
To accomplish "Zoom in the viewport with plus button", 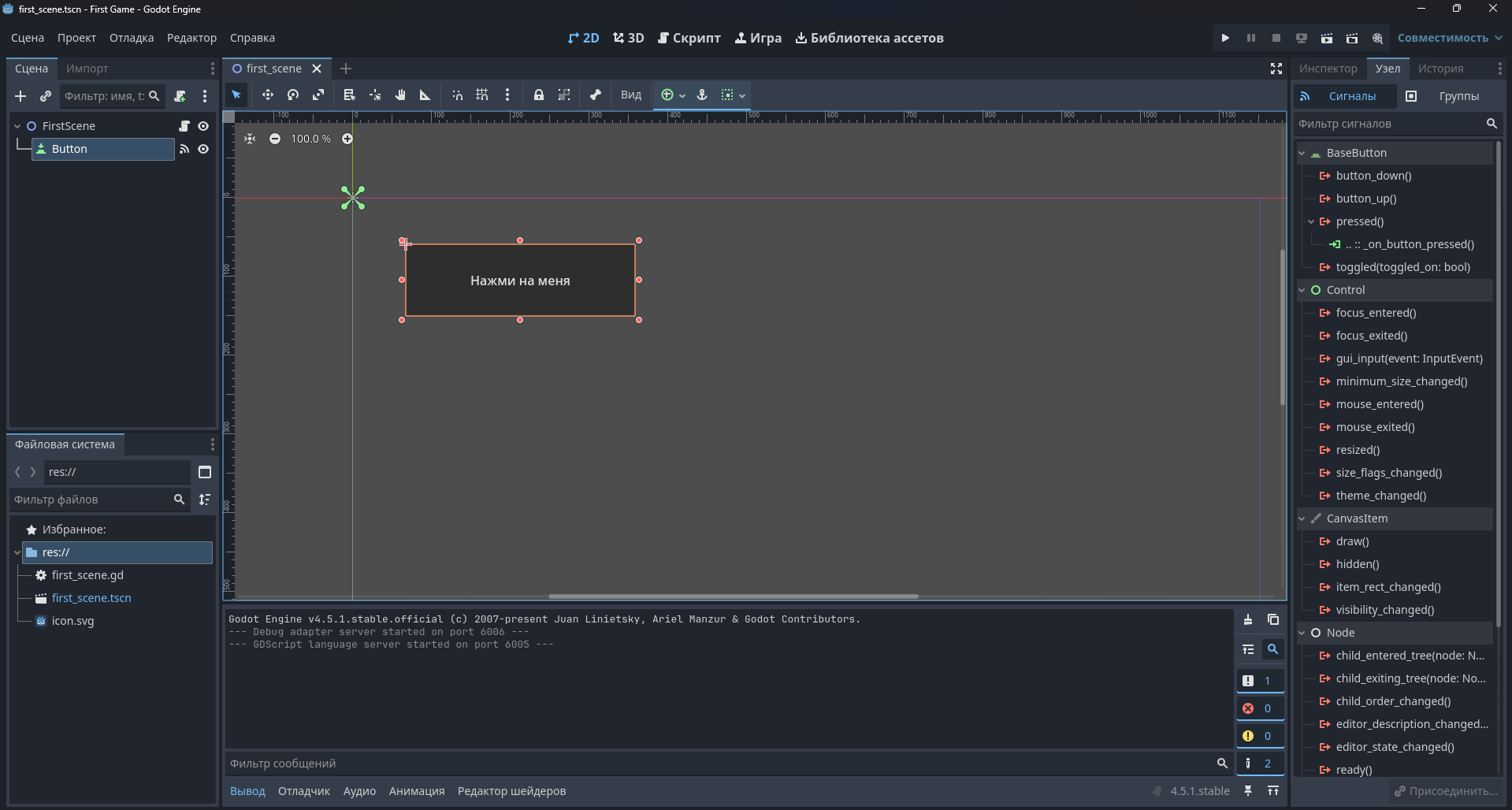I will click(x=347, y=139).
